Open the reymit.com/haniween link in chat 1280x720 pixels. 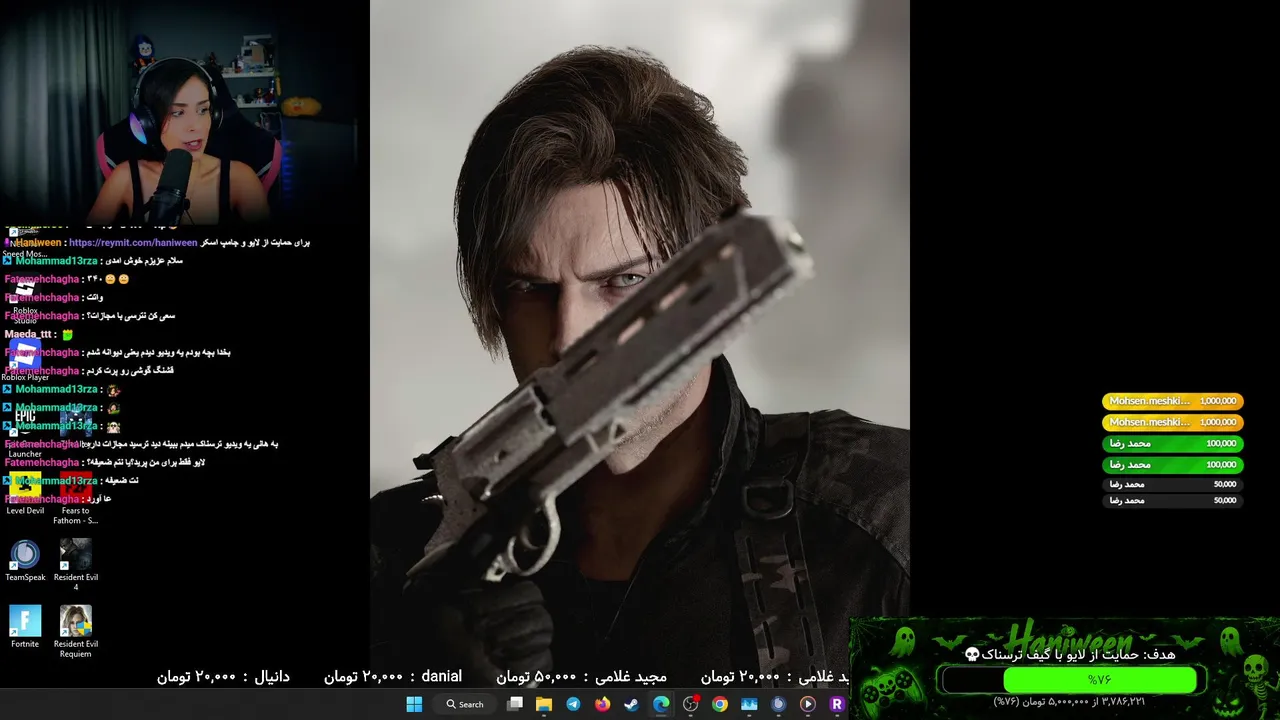(133, 243)
